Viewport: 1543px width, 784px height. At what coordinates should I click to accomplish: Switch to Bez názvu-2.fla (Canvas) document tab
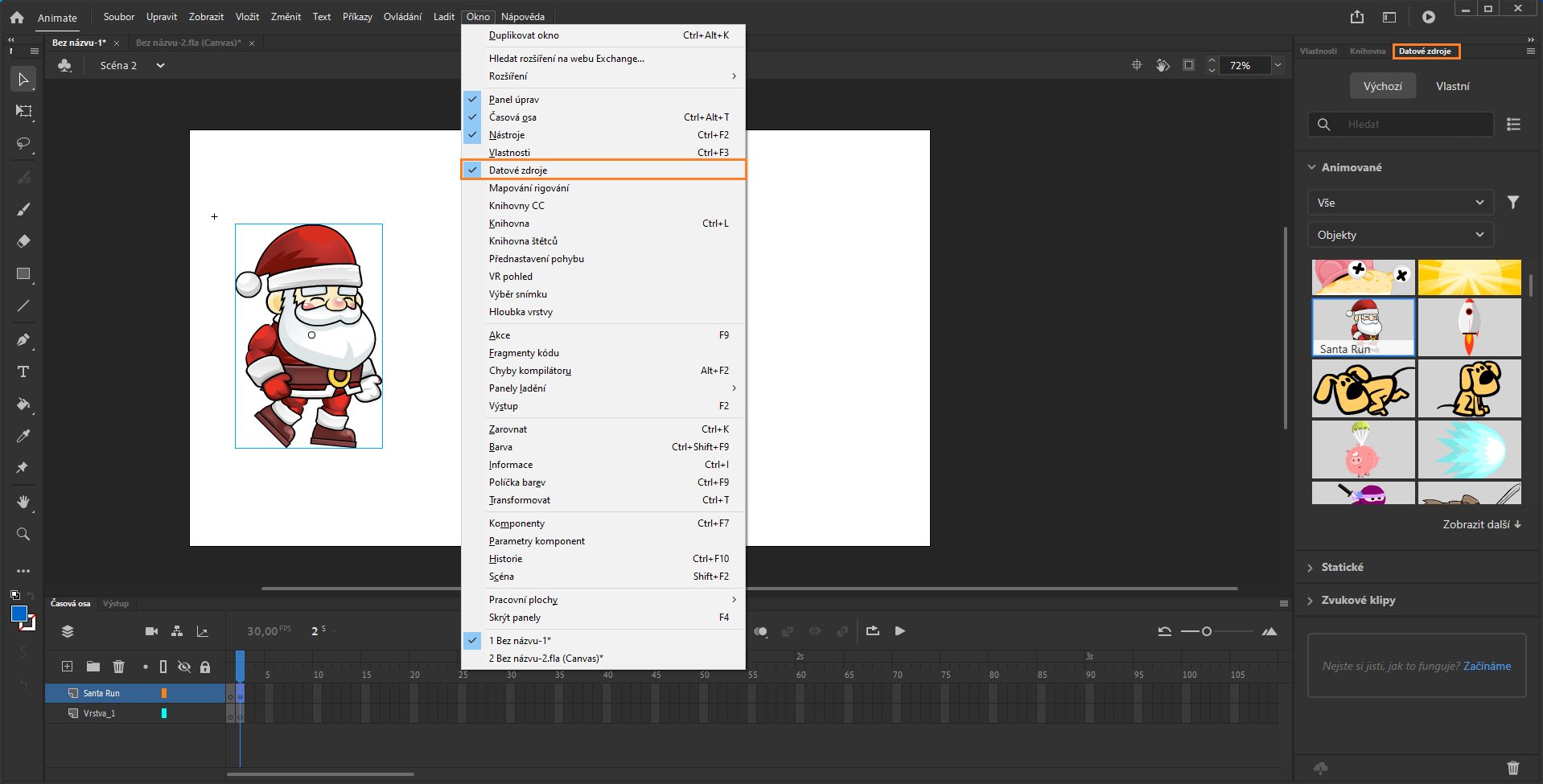pos(188,43)
